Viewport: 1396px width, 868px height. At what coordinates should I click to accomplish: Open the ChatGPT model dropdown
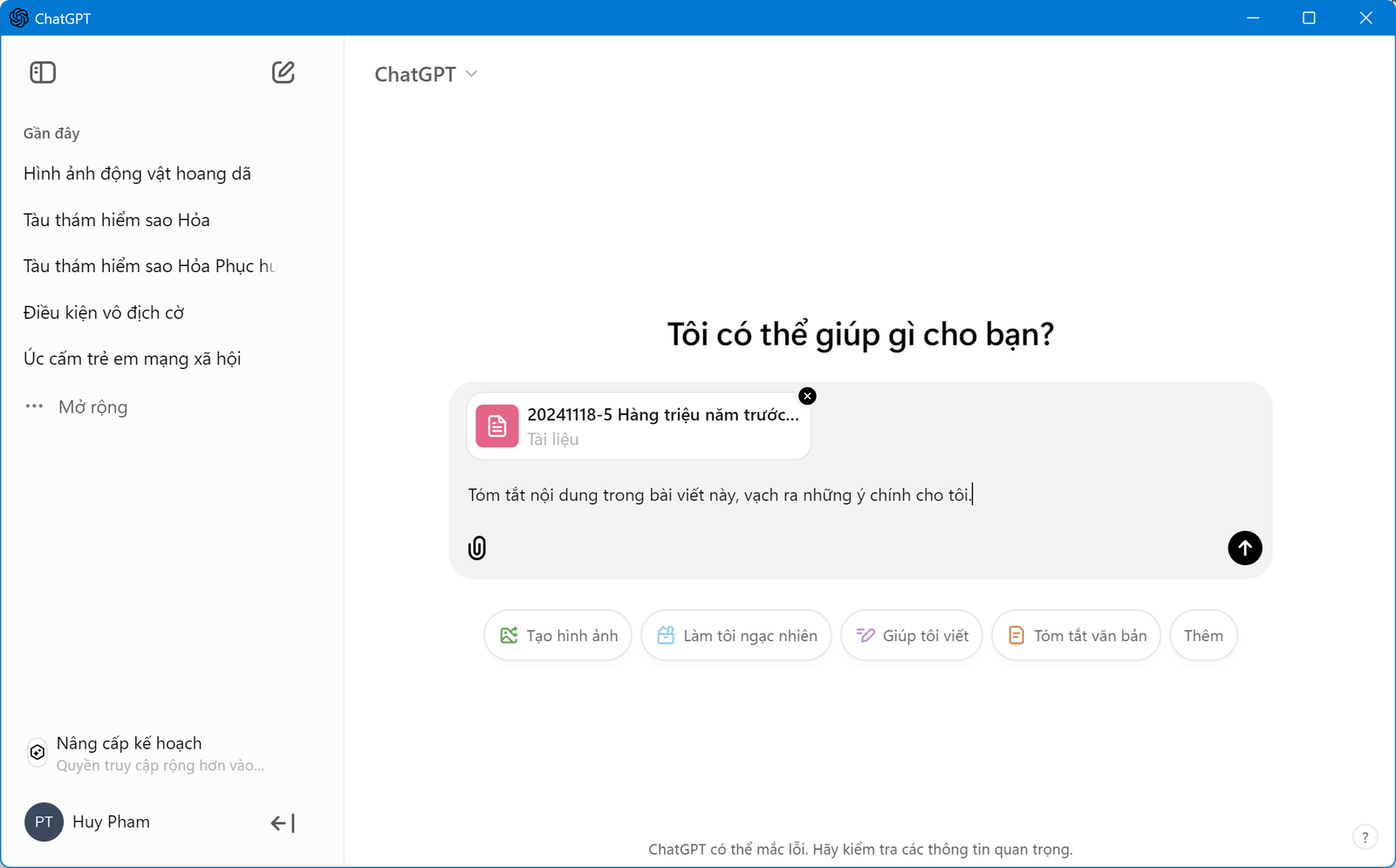pyautogui.click(x=427, y=73)
